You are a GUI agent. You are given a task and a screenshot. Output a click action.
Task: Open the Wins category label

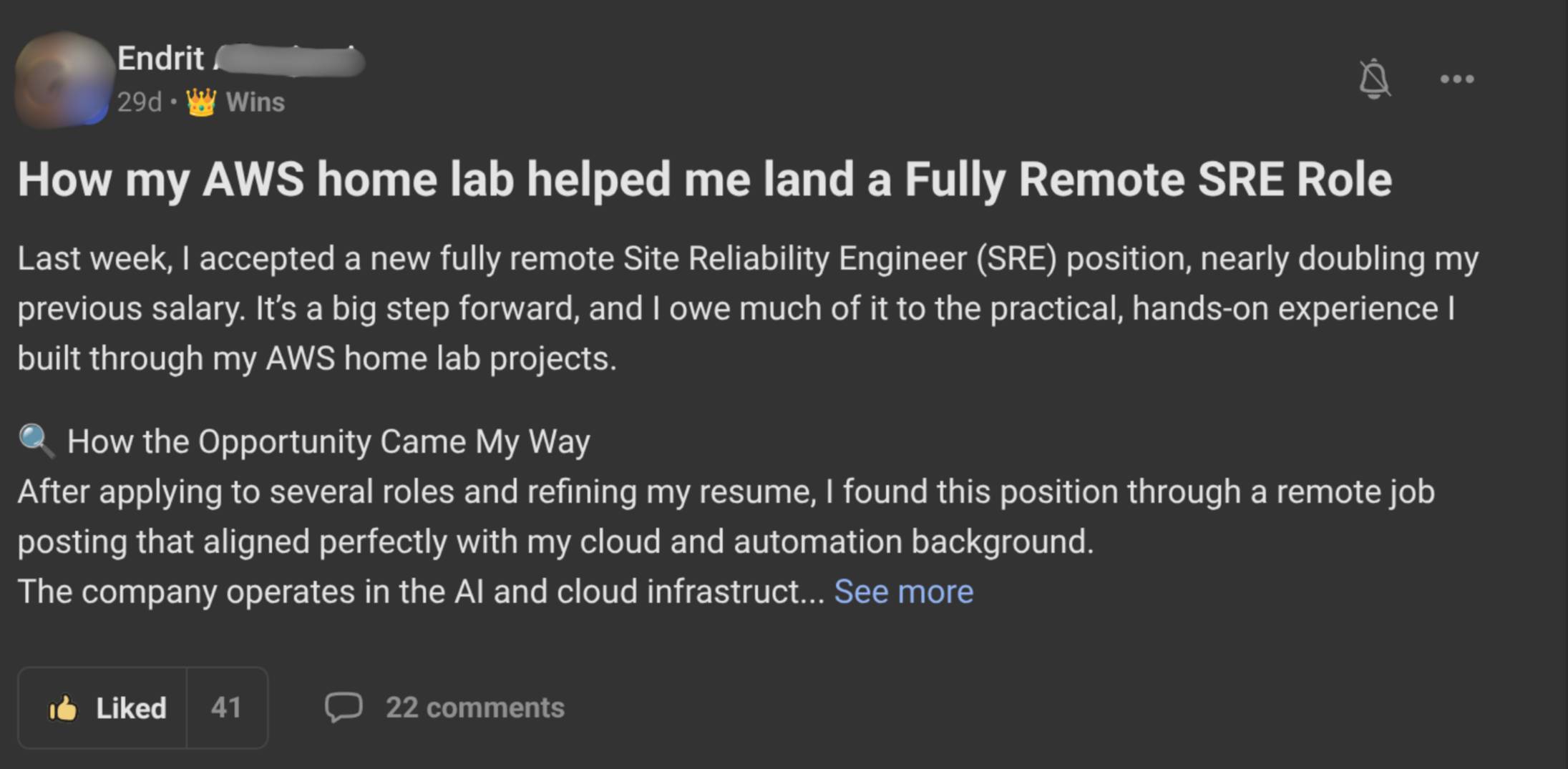pos(255,102)
